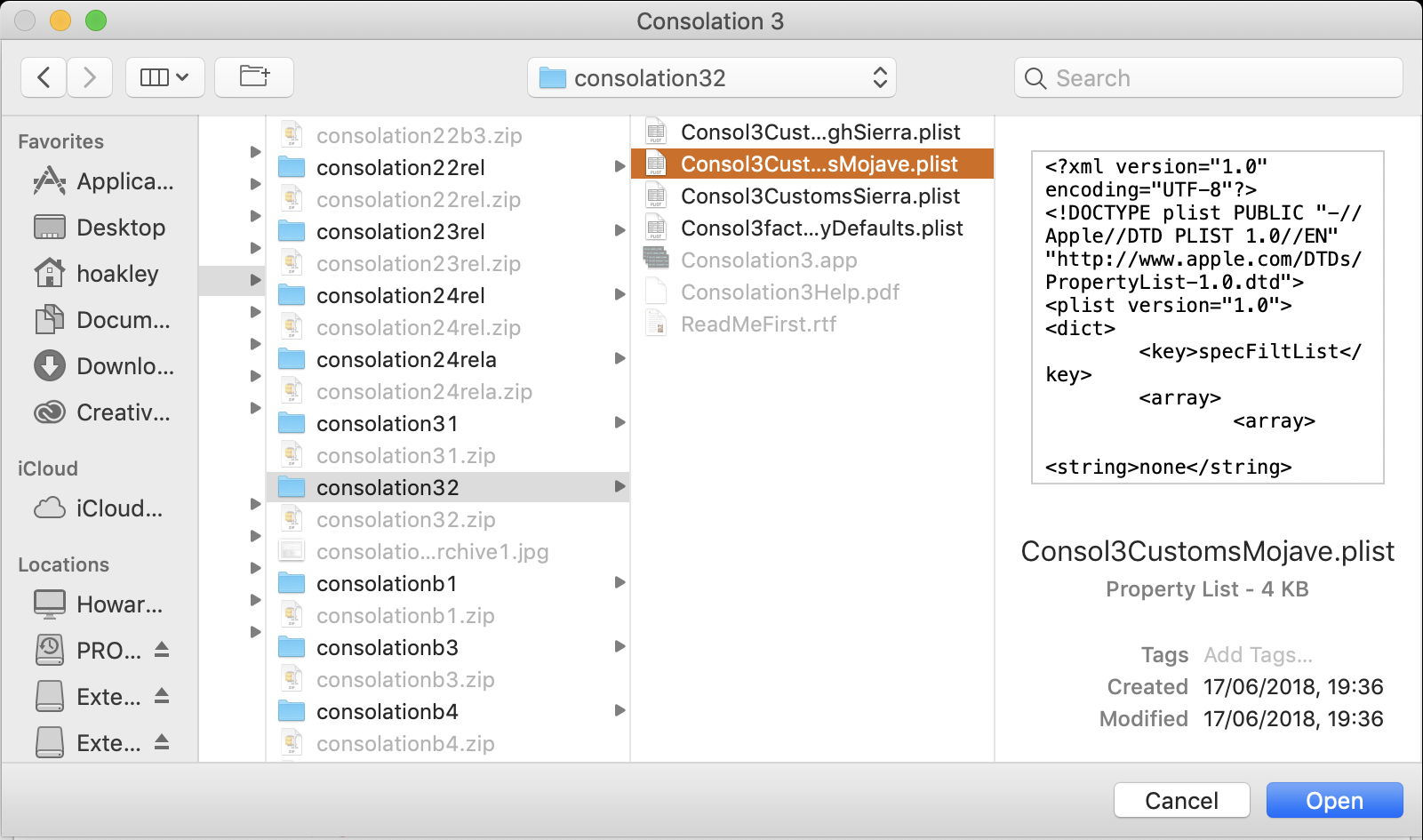Open the column view options dropdown
This screenshot has height=840, width=1423.
click(165, 77)
